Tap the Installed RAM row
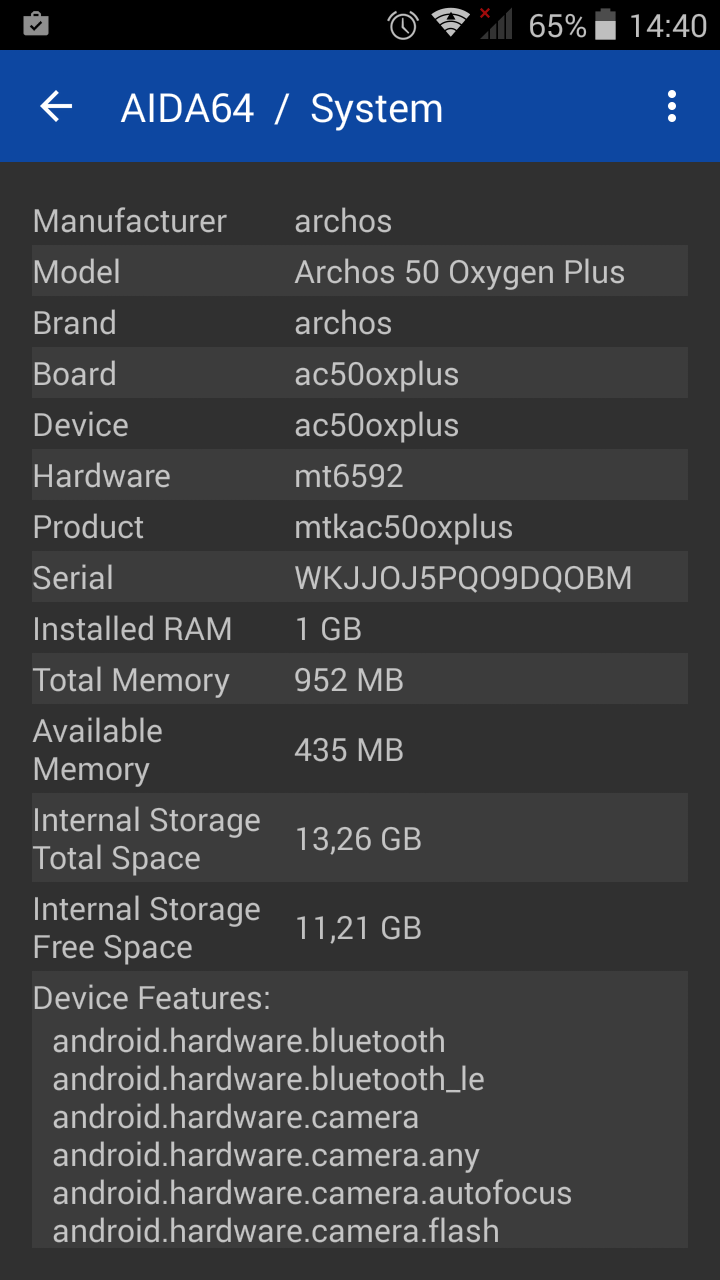This screenshot has height=1280, width=720. tap(360, 629)
